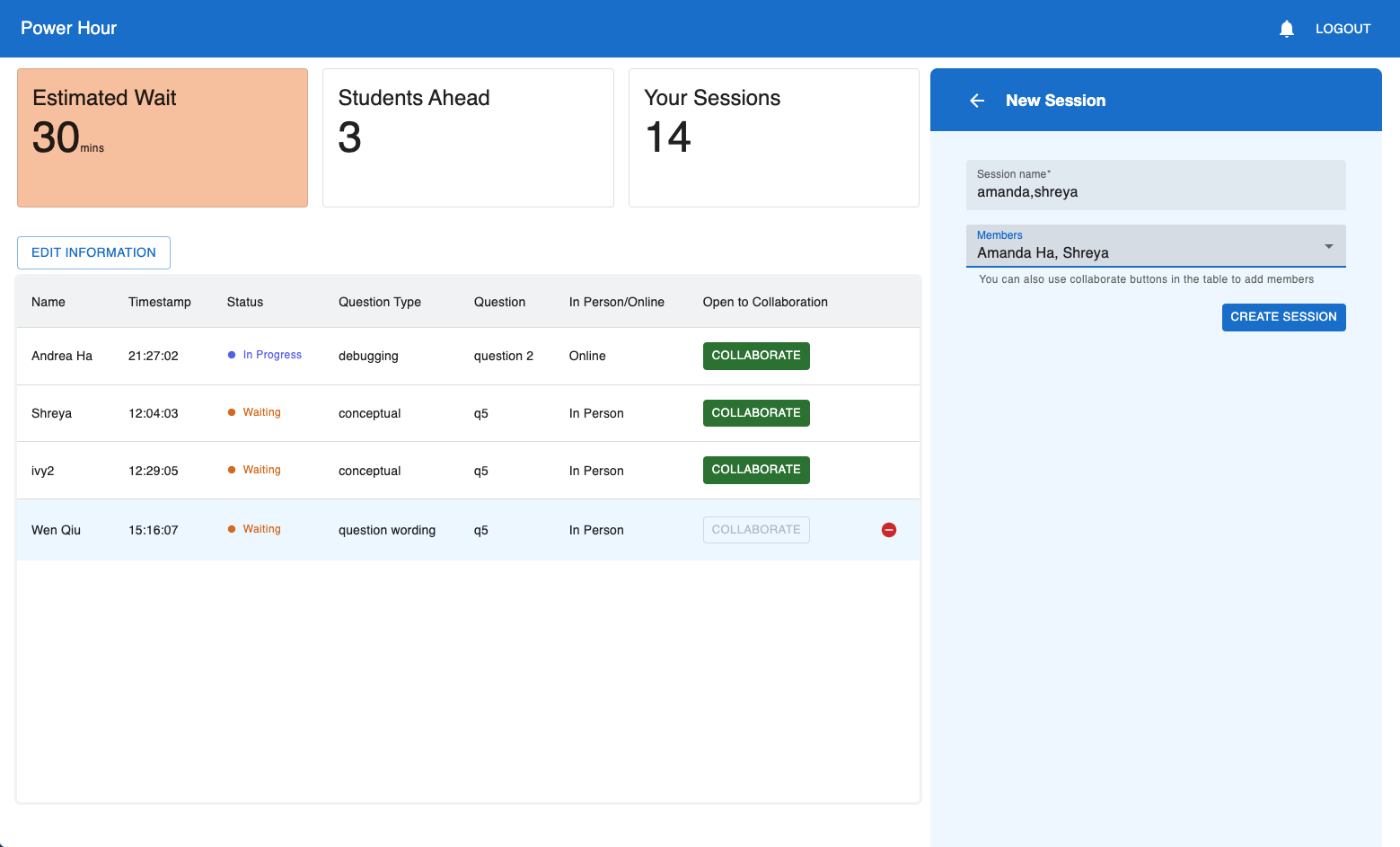Remove Wen Qiu using red minus icon
Screen dimensions: 1400x847
(889, 530)
